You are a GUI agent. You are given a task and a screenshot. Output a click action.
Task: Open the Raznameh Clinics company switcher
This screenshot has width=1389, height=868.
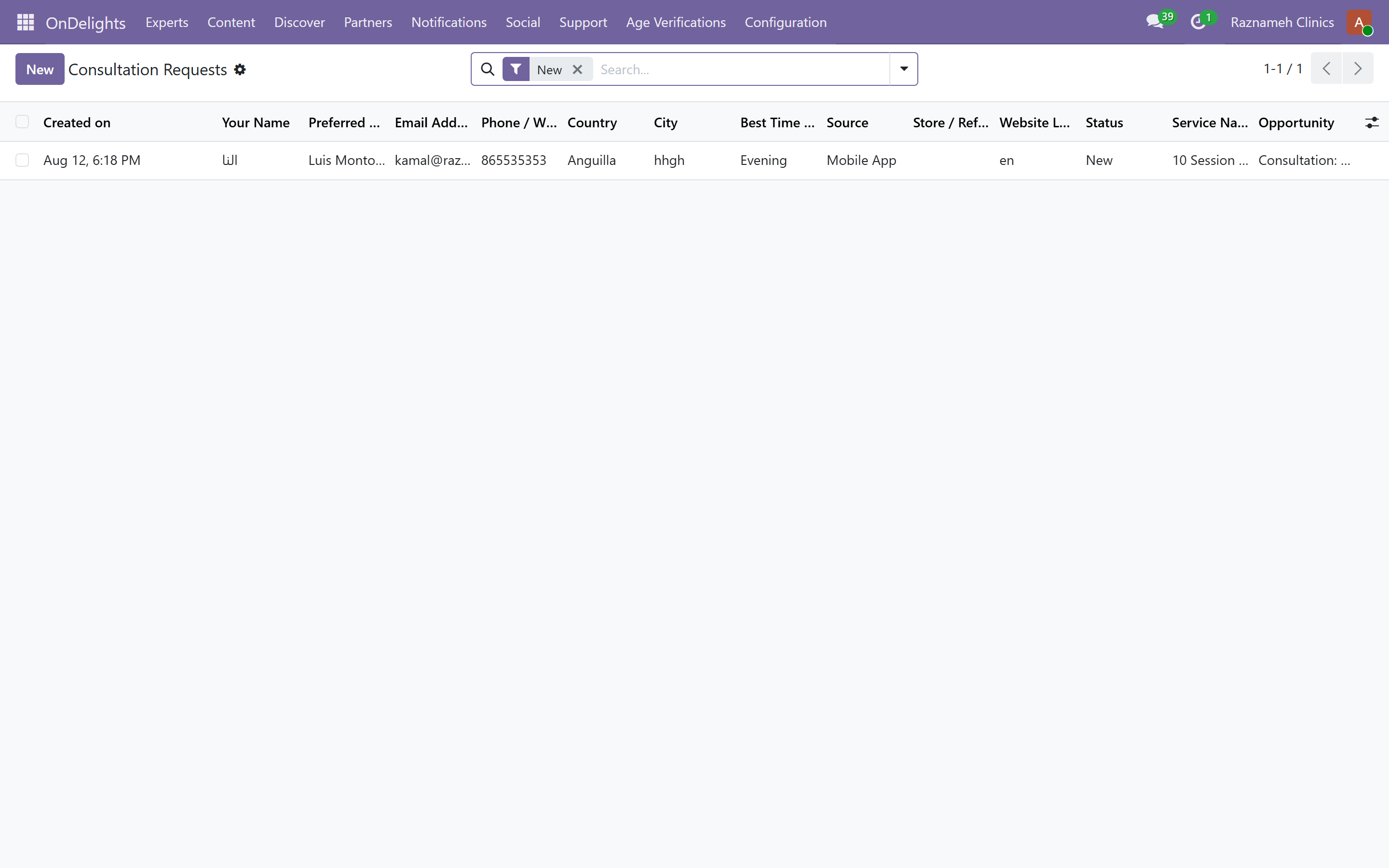(1281, 22)
